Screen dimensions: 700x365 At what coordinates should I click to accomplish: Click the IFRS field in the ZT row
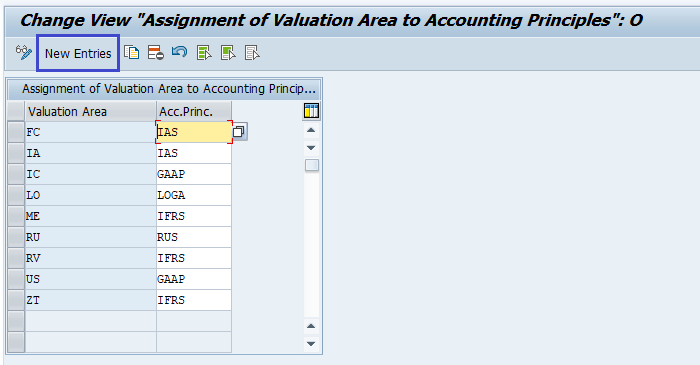click(x=194, y=300)
